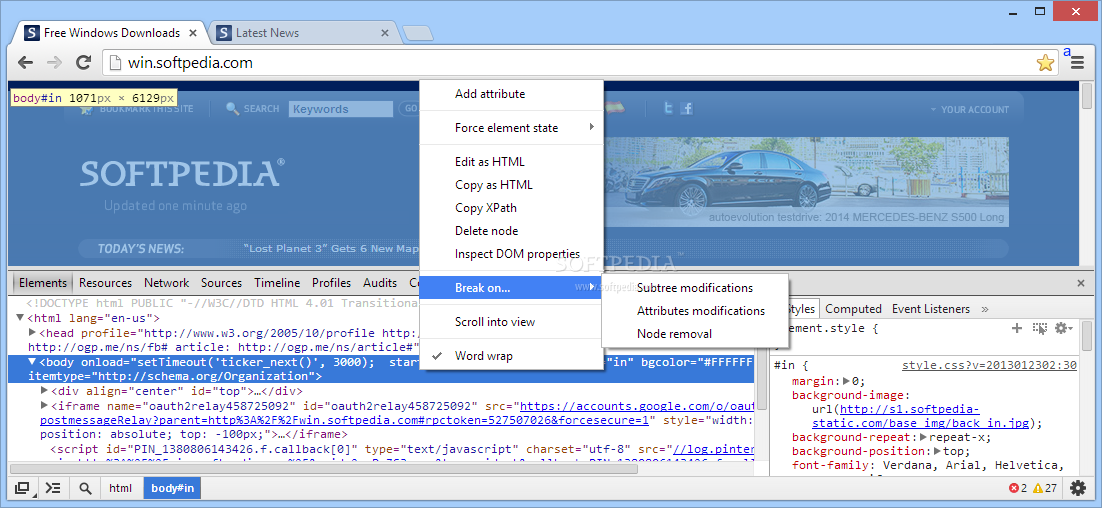Open the Event Listeners tab
The image size is (1102, 508).
click(x=931, y=309)
